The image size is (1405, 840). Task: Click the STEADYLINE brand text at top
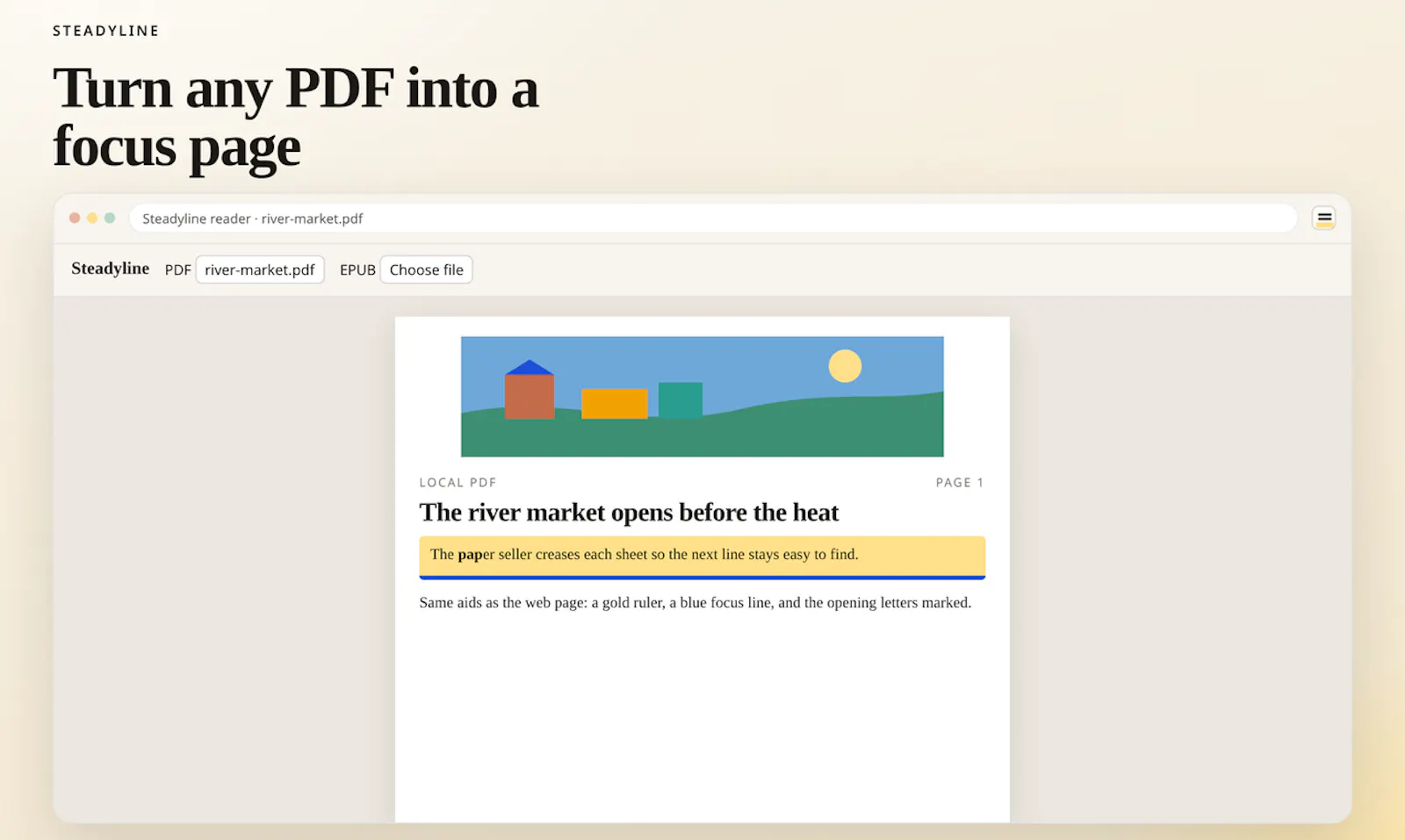point(106,31)
